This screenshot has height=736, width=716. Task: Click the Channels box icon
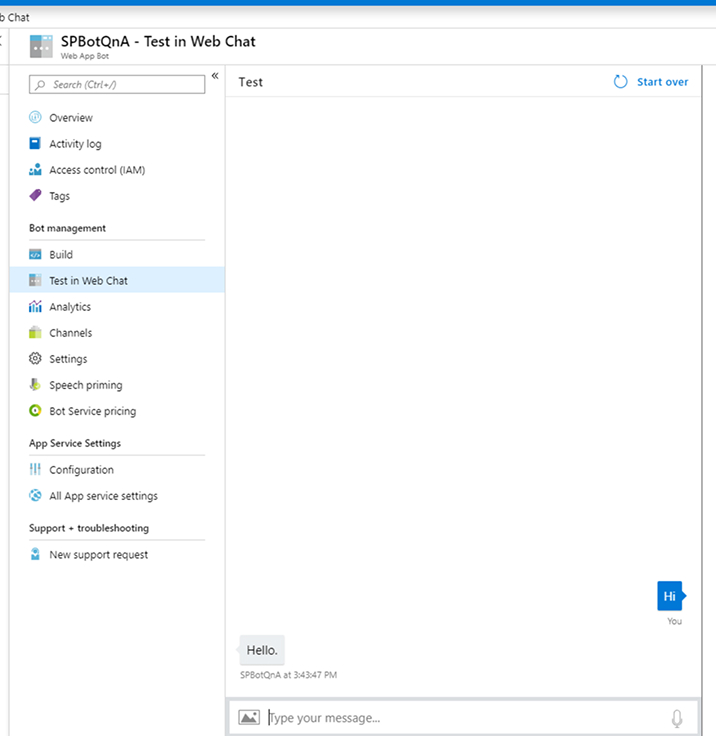click(x=35, y=332)
